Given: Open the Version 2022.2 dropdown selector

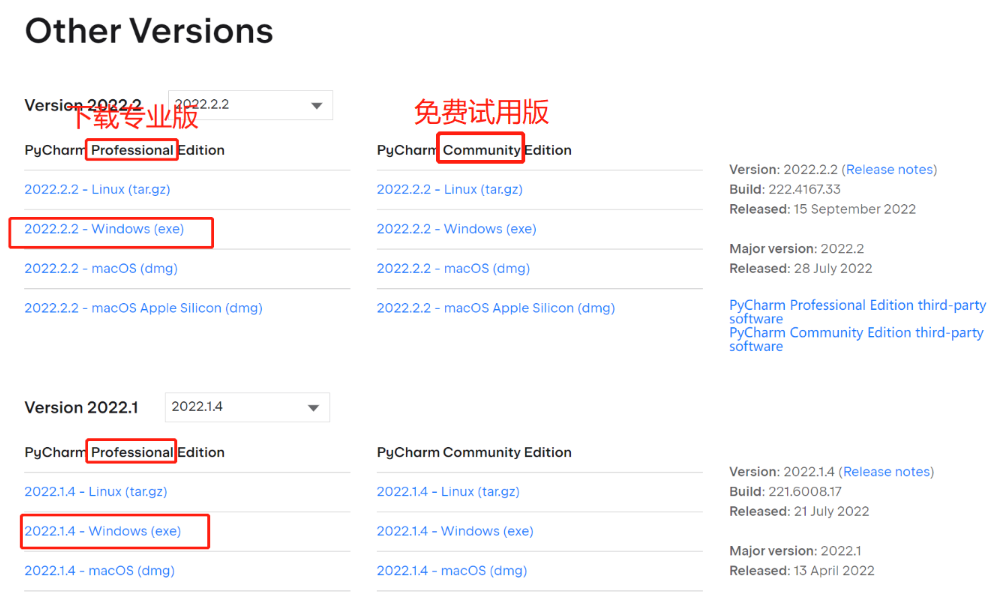Looking at the screenshot, I should tap(250, 105).
